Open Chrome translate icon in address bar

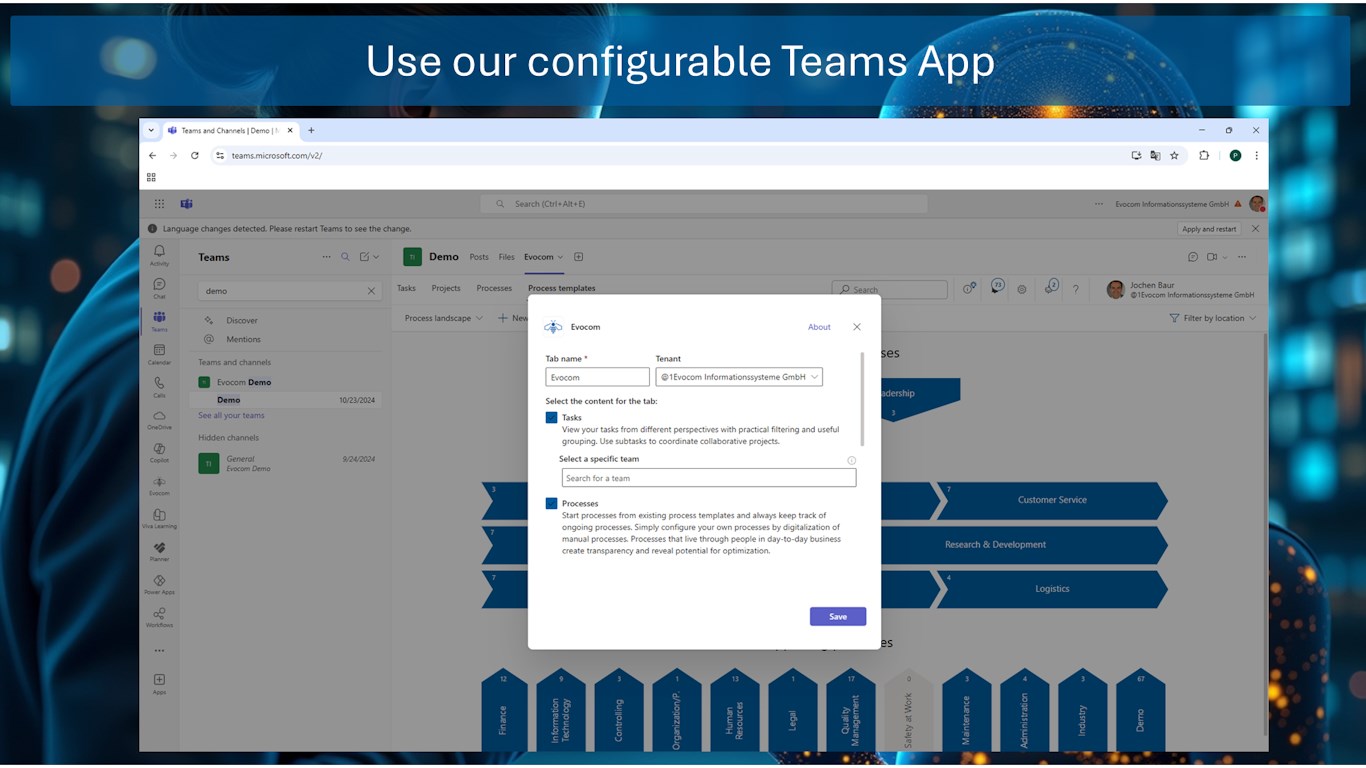(1155, 156)
